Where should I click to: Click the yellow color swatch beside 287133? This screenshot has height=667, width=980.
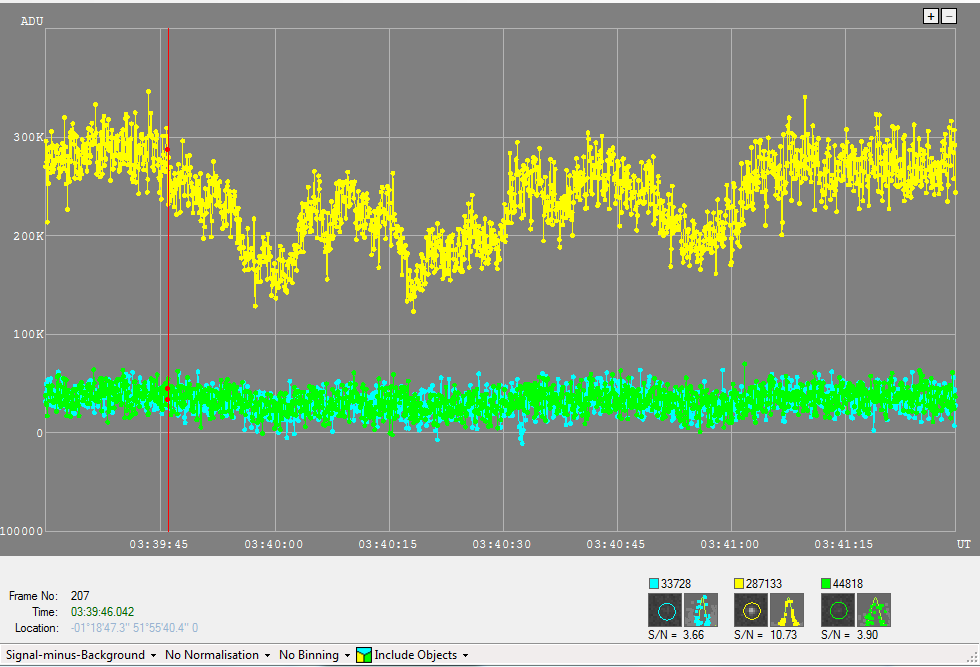click(x=740, y=583)
